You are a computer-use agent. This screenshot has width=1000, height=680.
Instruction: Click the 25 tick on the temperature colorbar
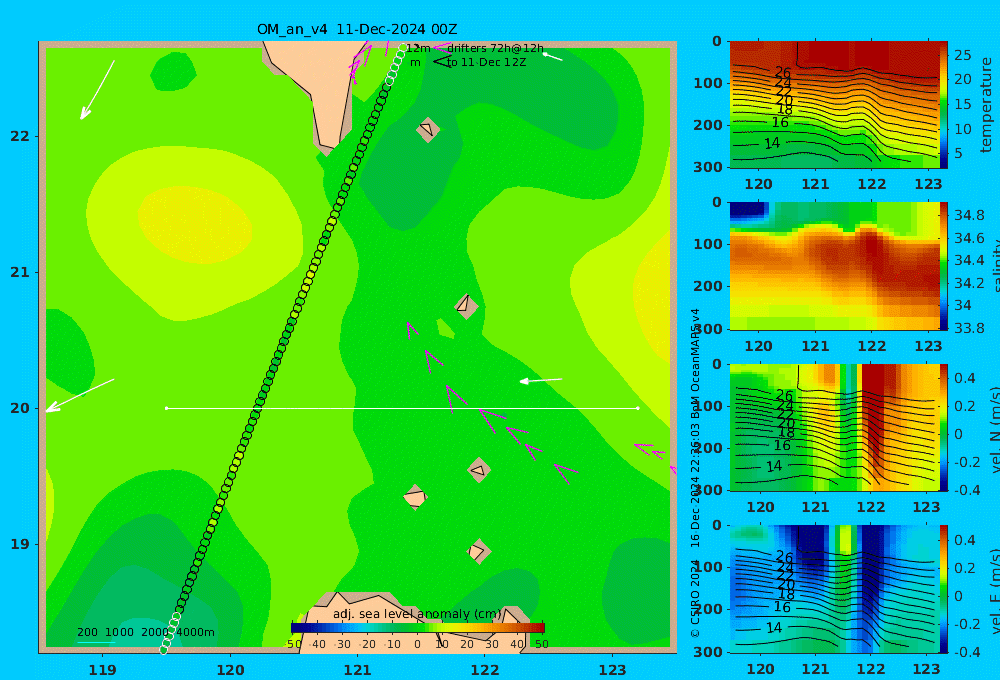[x=962, y=55]
